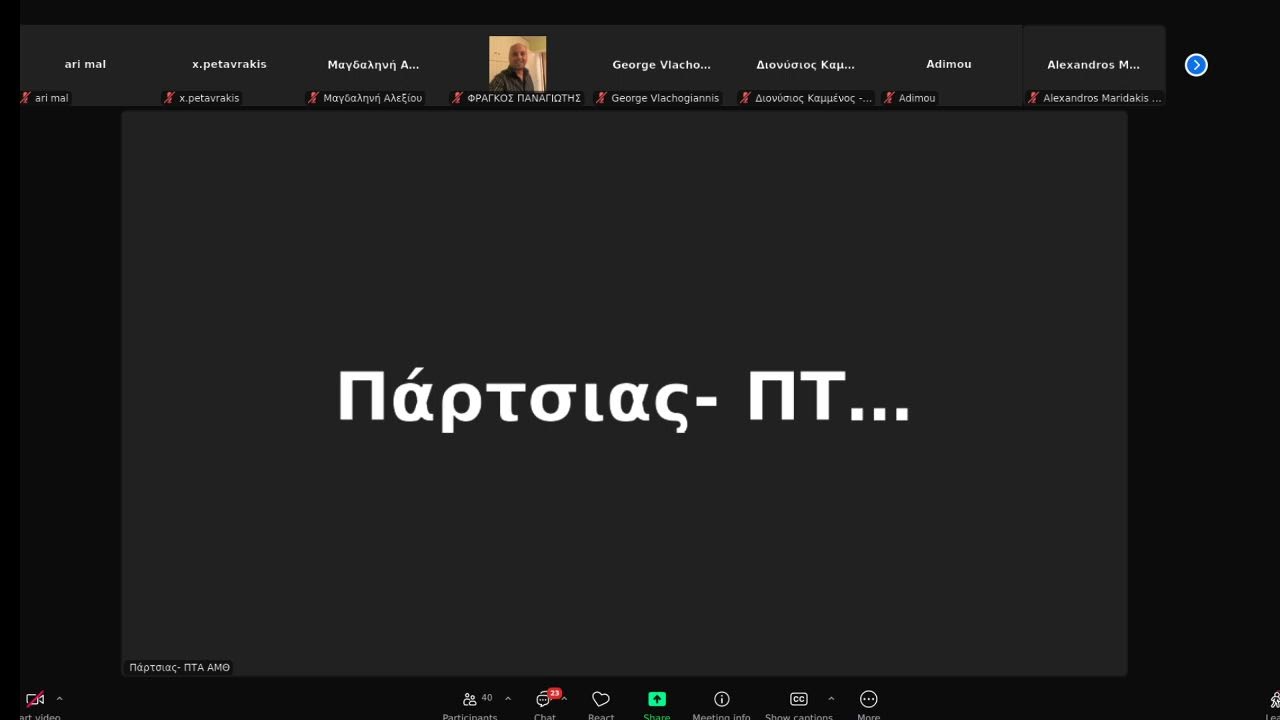Expand the captions options caret
Screen dimensions: 1280x720
830,698
